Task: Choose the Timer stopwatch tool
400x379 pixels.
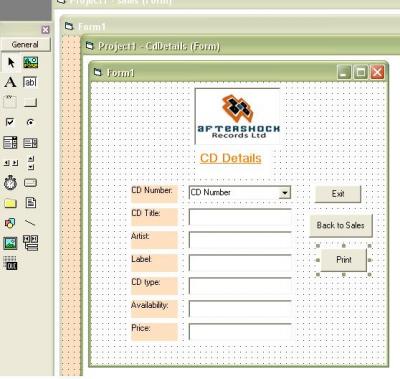Action: click(x=10, y=183)
